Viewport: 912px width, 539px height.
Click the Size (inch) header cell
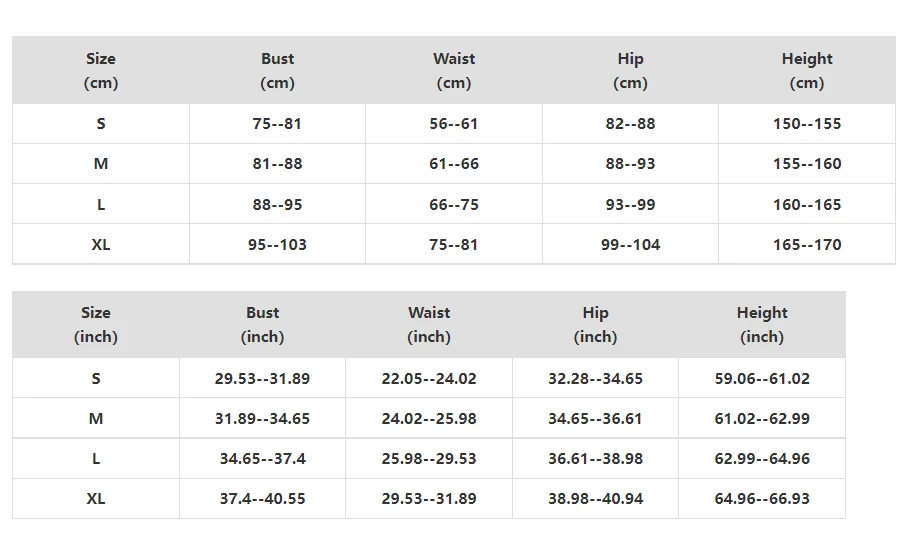(x=96, y=325)
